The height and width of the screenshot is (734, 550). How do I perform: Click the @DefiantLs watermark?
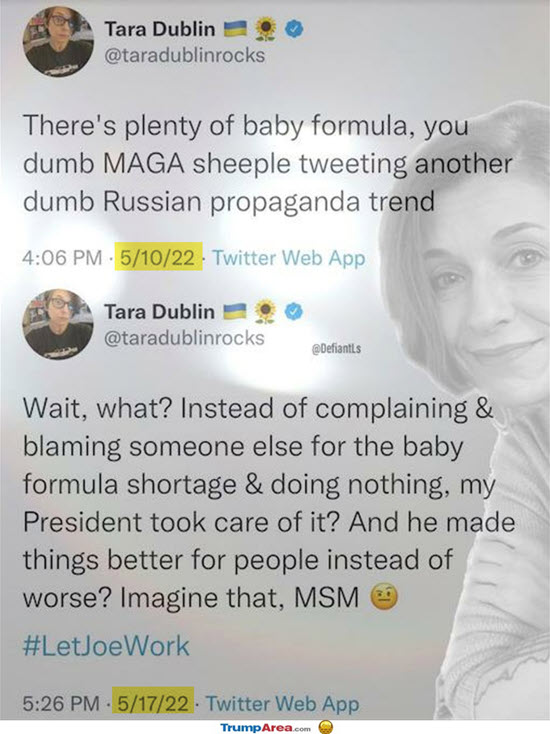coord(336,349)
